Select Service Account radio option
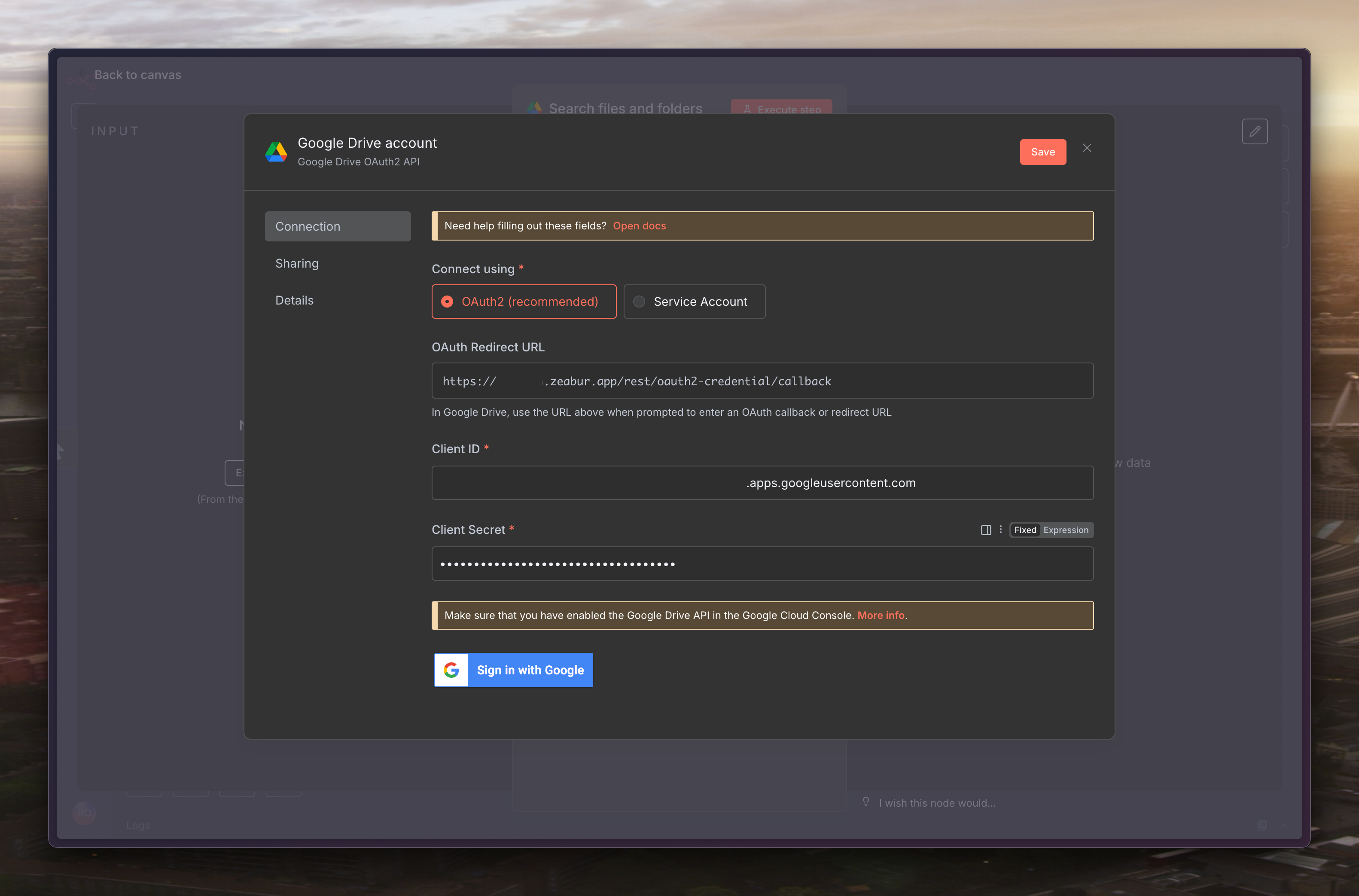1359x896 pixels. (x=694, y=301)
